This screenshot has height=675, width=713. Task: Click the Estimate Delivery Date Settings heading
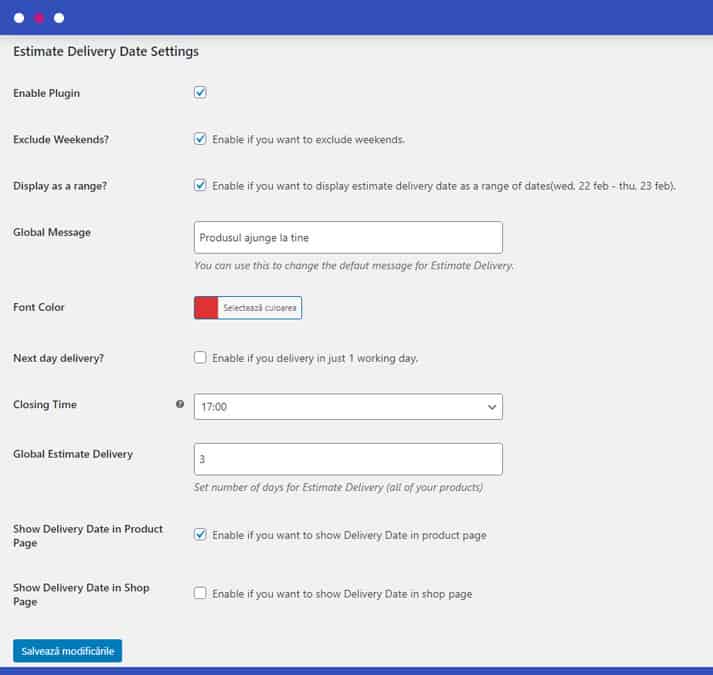click(x=106, y=51)
